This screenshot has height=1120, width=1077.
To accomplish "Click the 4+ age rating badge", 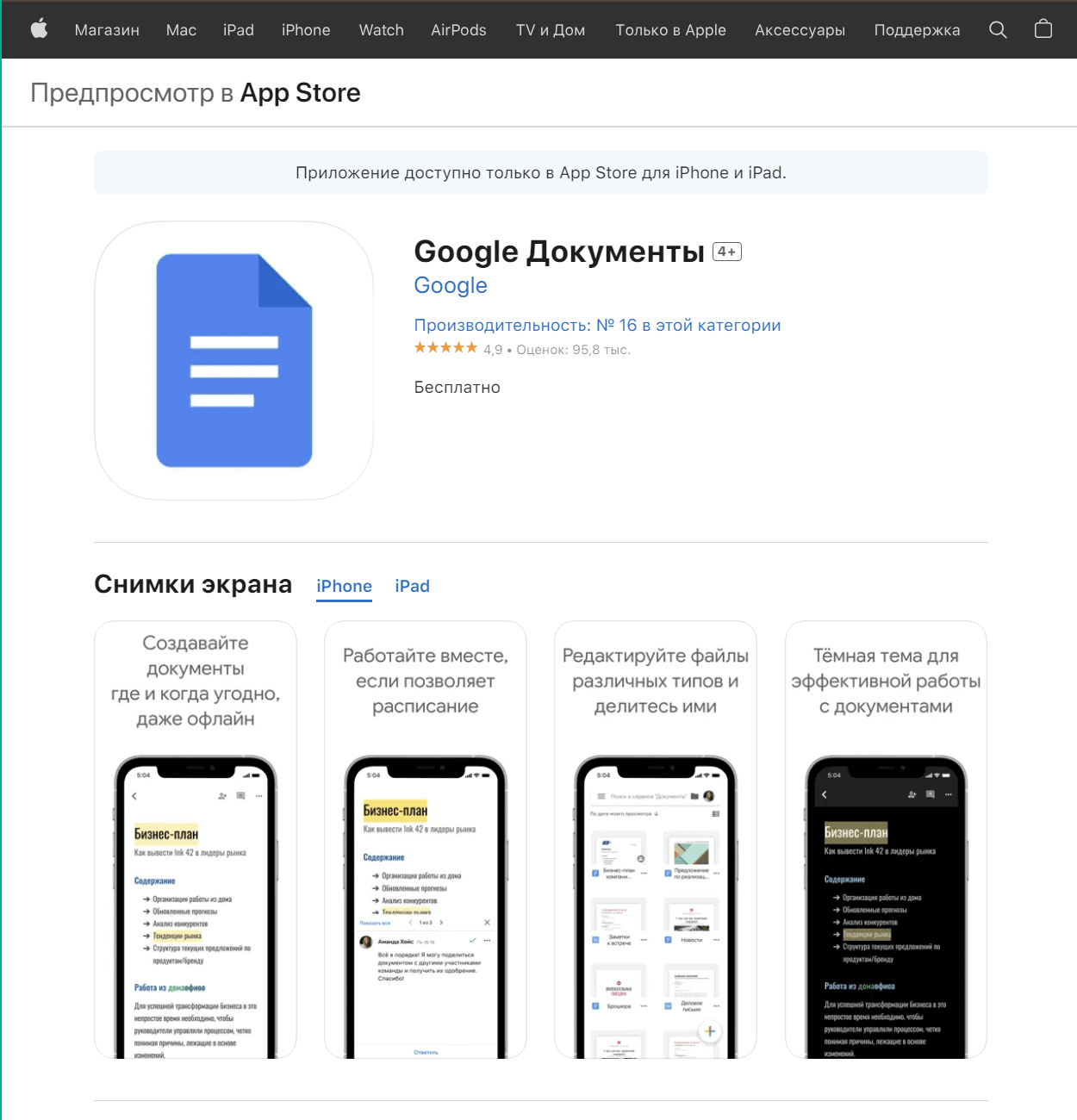I will pyautogui.click(x=727, y=252).
